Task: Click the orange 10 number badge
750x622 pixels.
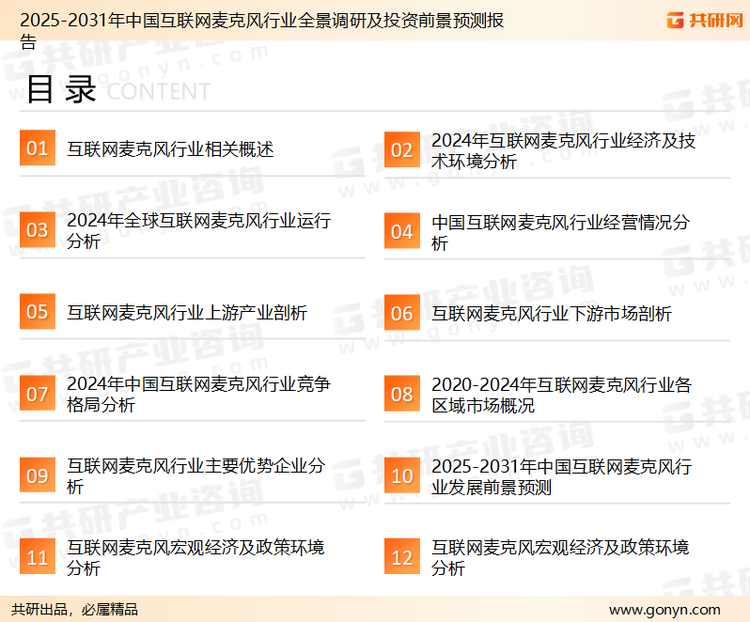Action: (x=402, y=476)
